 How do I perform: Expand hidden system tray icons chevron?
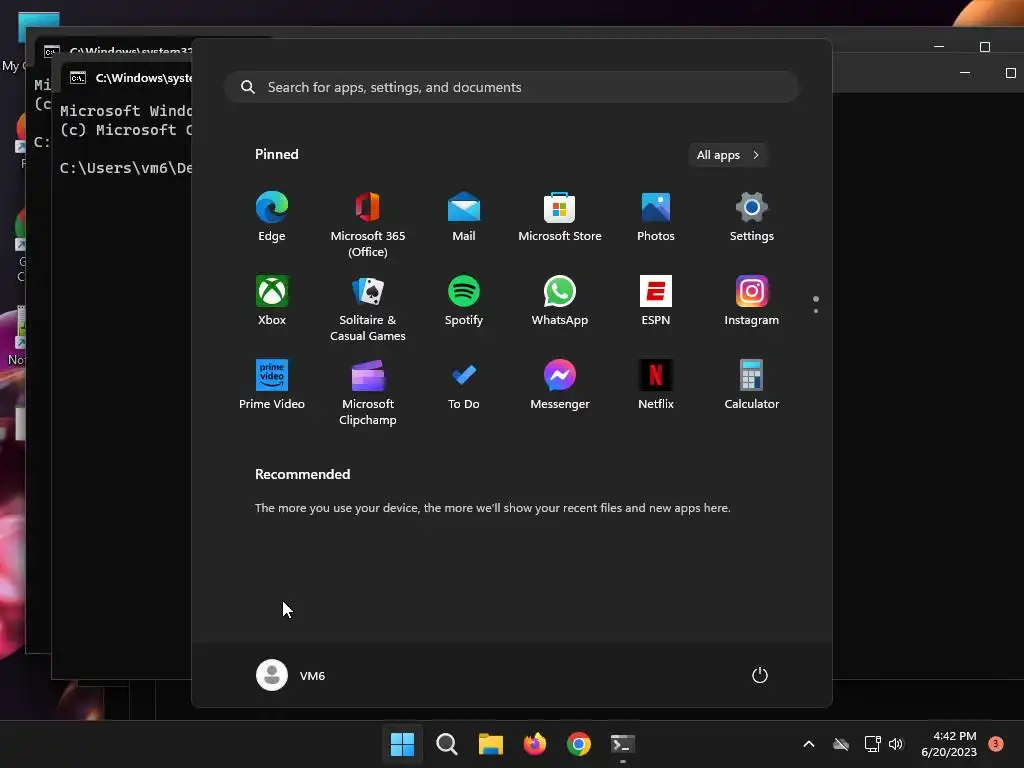tap(808, 744)
